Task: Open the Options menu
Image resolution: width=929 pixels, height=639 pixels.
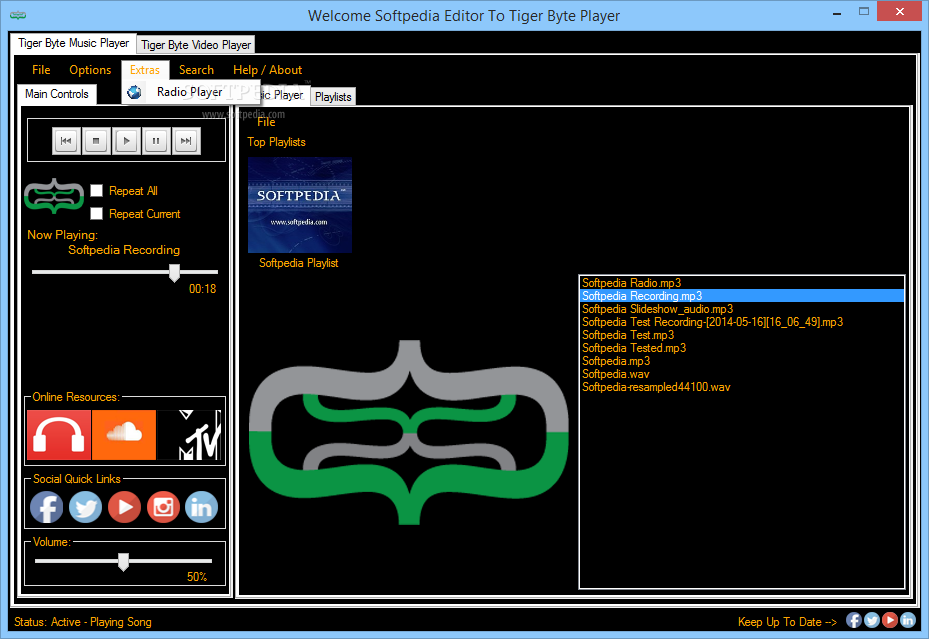Action: [x=90, y=70]
